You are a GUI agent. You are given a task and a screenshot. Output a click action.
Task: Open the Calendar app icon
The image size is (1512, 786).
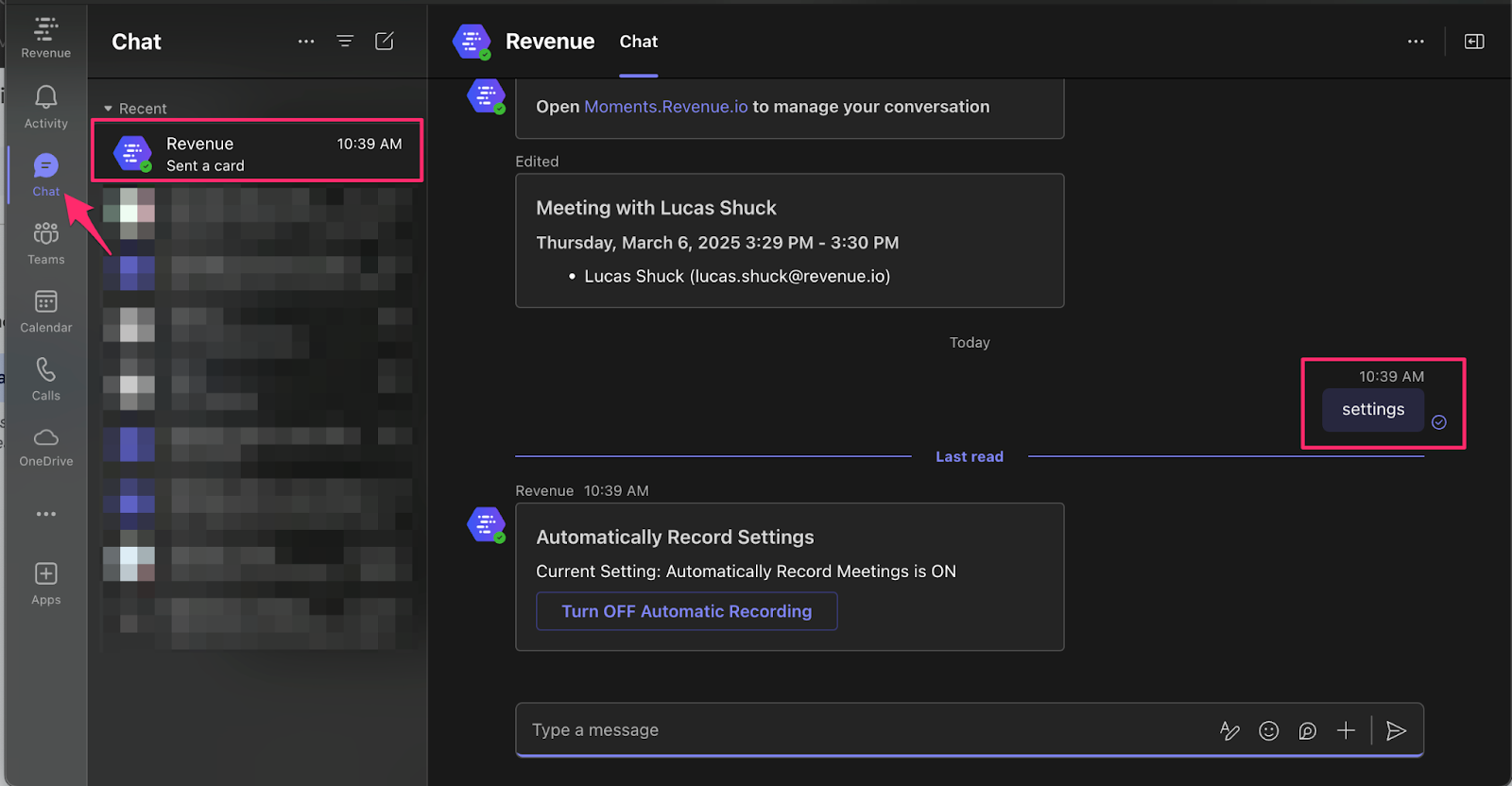click(45, 311)
